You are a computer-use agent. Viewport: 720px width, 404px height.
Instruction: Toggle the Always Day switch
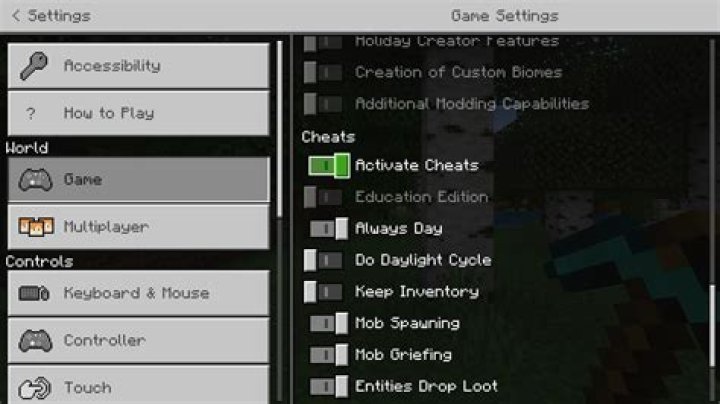[x=329, y=229]
